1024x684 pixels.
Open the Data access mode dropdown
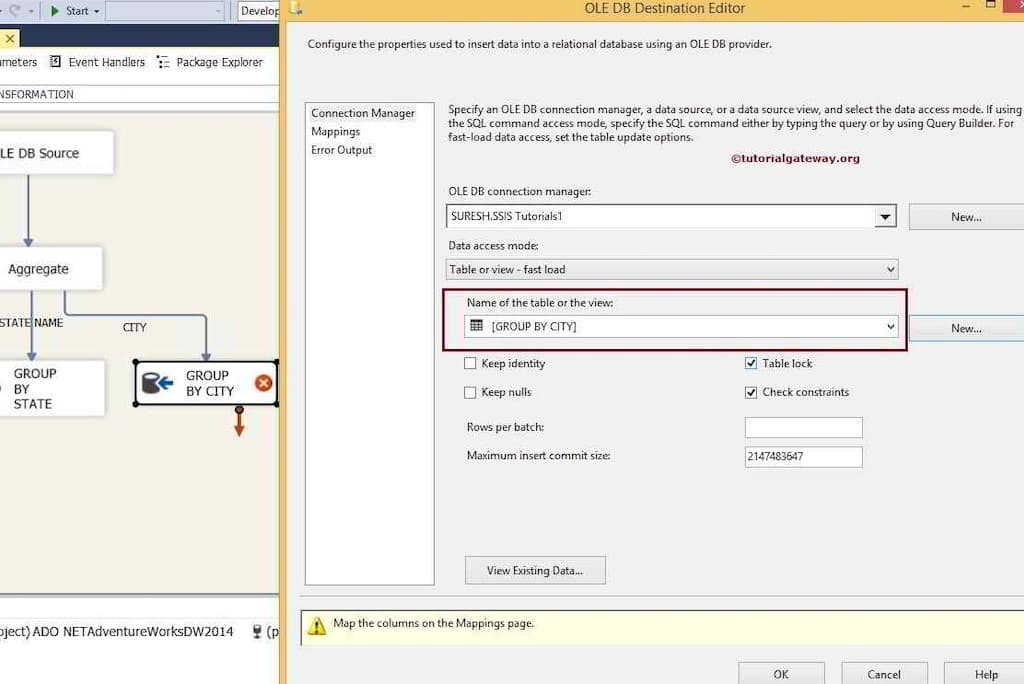point(890,269)
